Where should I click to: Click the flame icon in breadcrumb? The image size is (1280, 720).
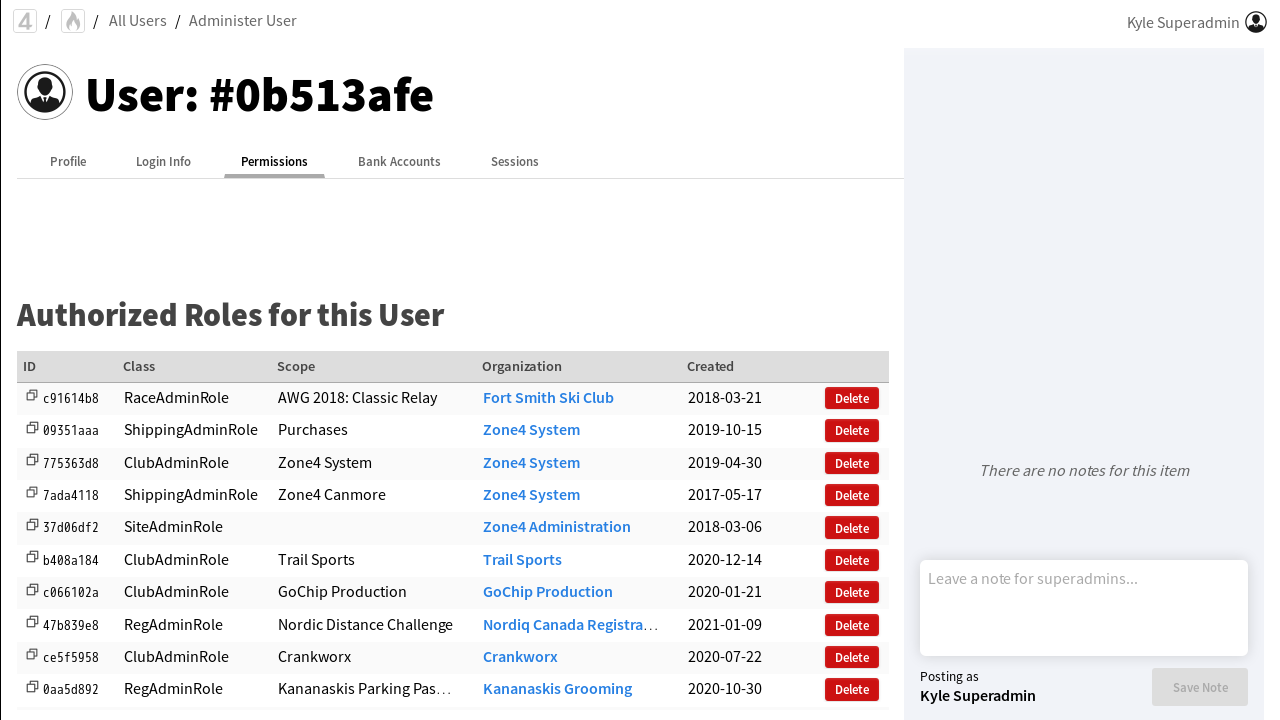(73, 21)
